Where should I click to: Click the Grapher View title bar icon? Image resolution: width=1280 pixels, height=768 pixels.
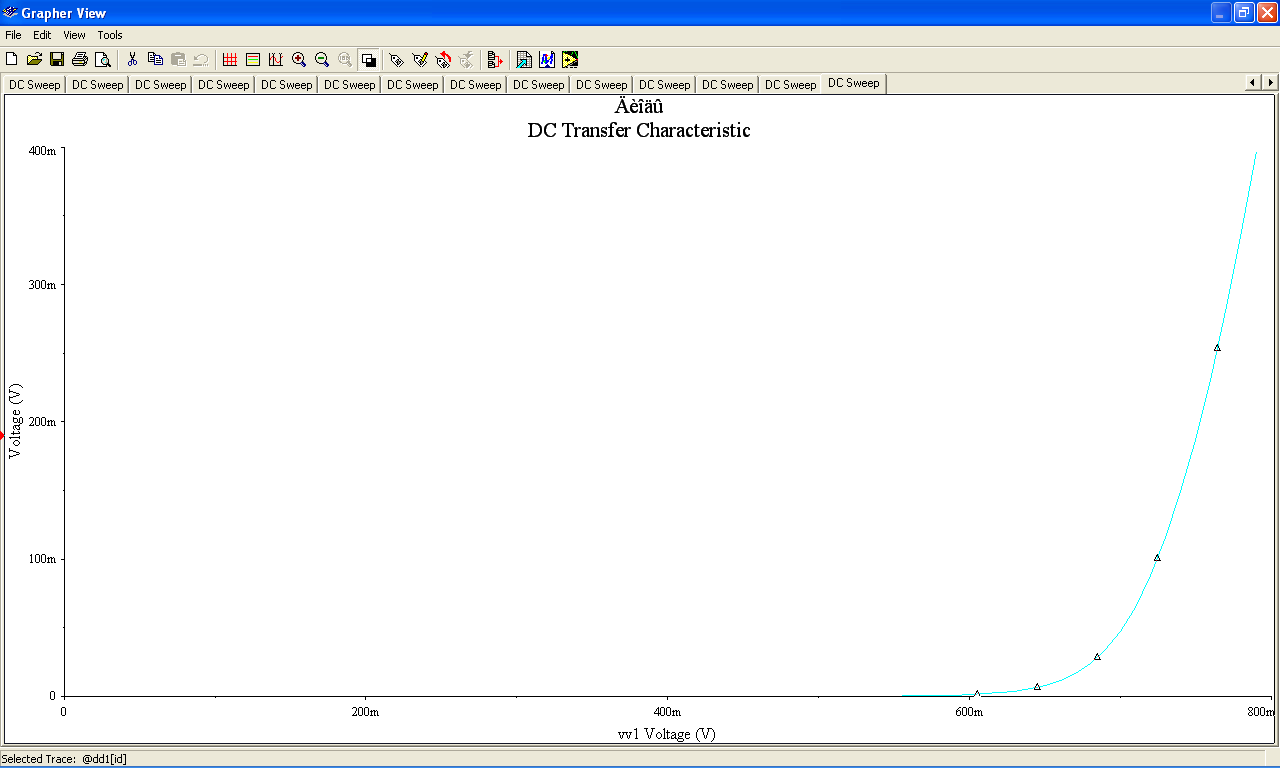(10, 13)
